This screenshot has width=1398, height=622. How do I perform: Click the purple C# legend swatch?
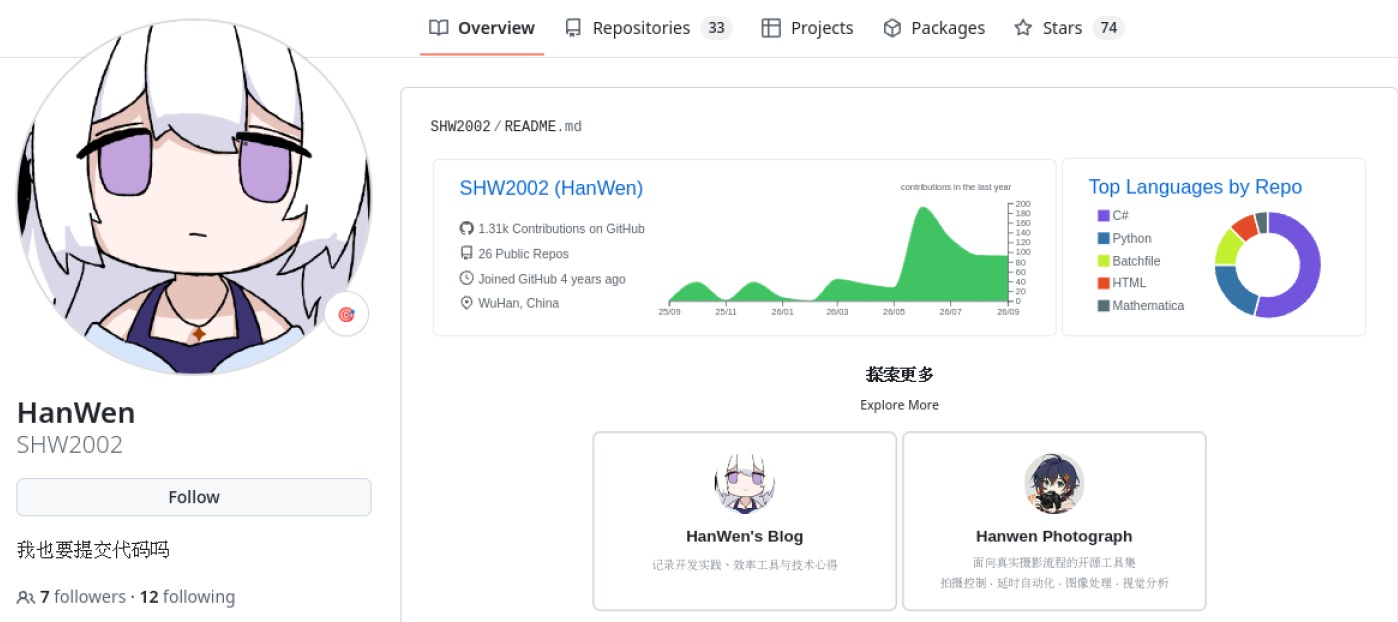coord(1103,215)
